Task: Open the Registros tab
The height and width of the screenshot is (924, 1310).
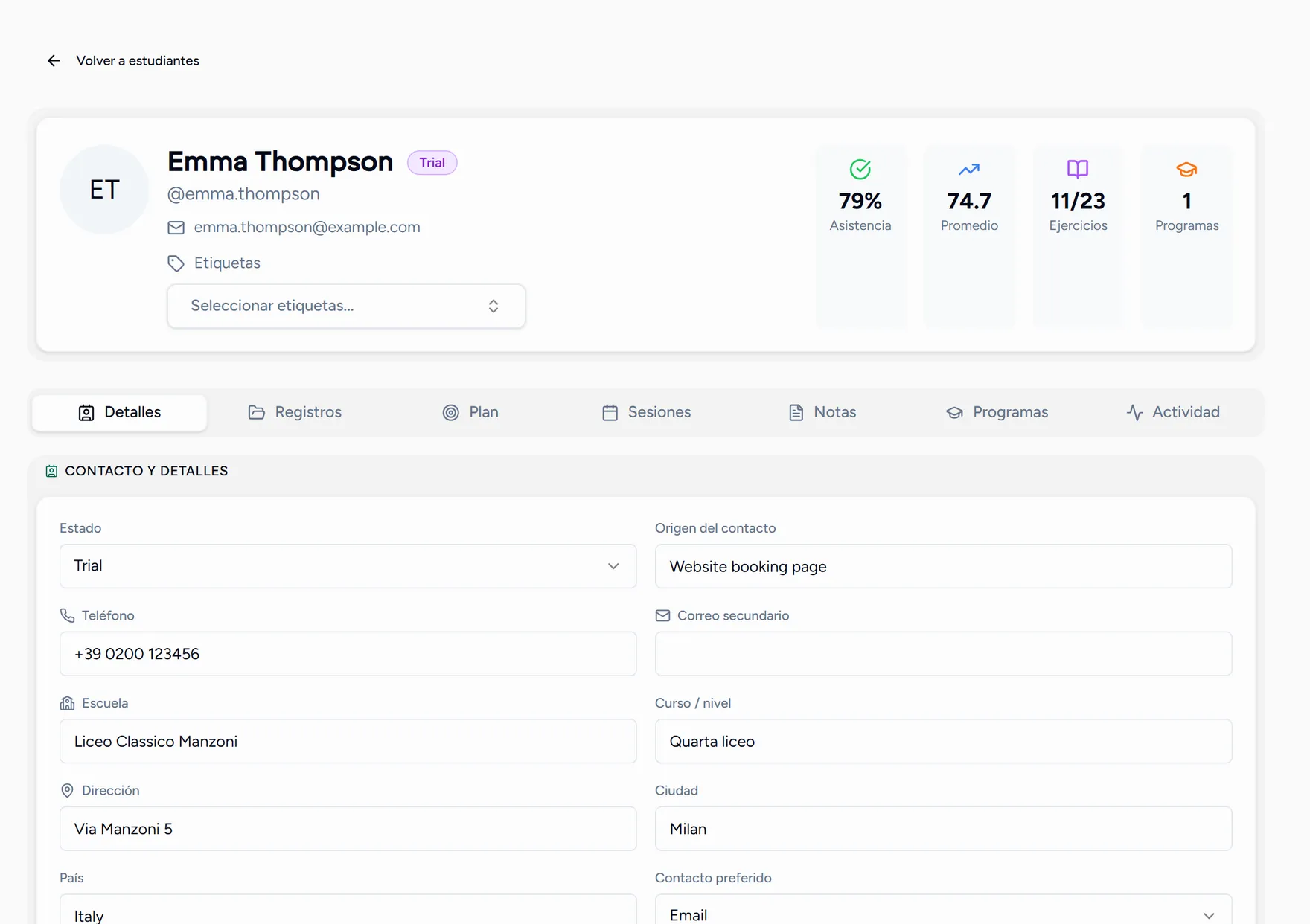Action: point(295,413)
